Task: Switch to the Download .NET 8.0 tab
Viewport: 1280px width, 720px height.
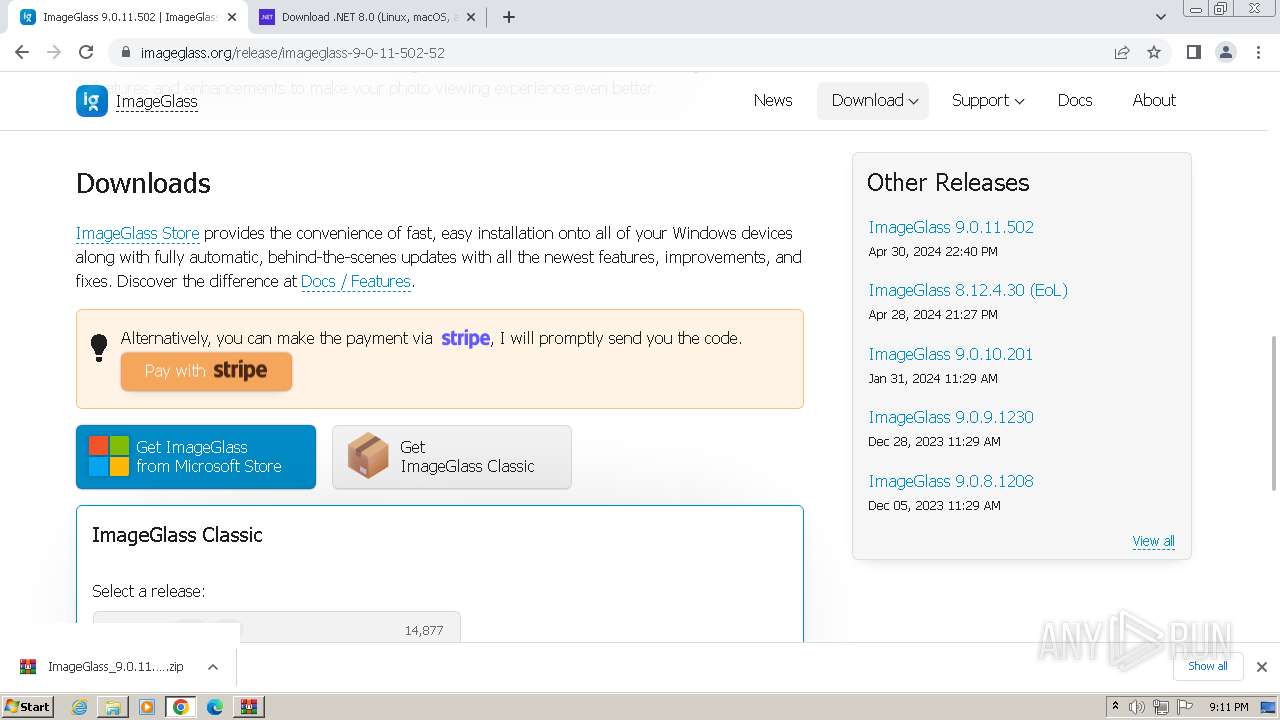Action: 368,17
